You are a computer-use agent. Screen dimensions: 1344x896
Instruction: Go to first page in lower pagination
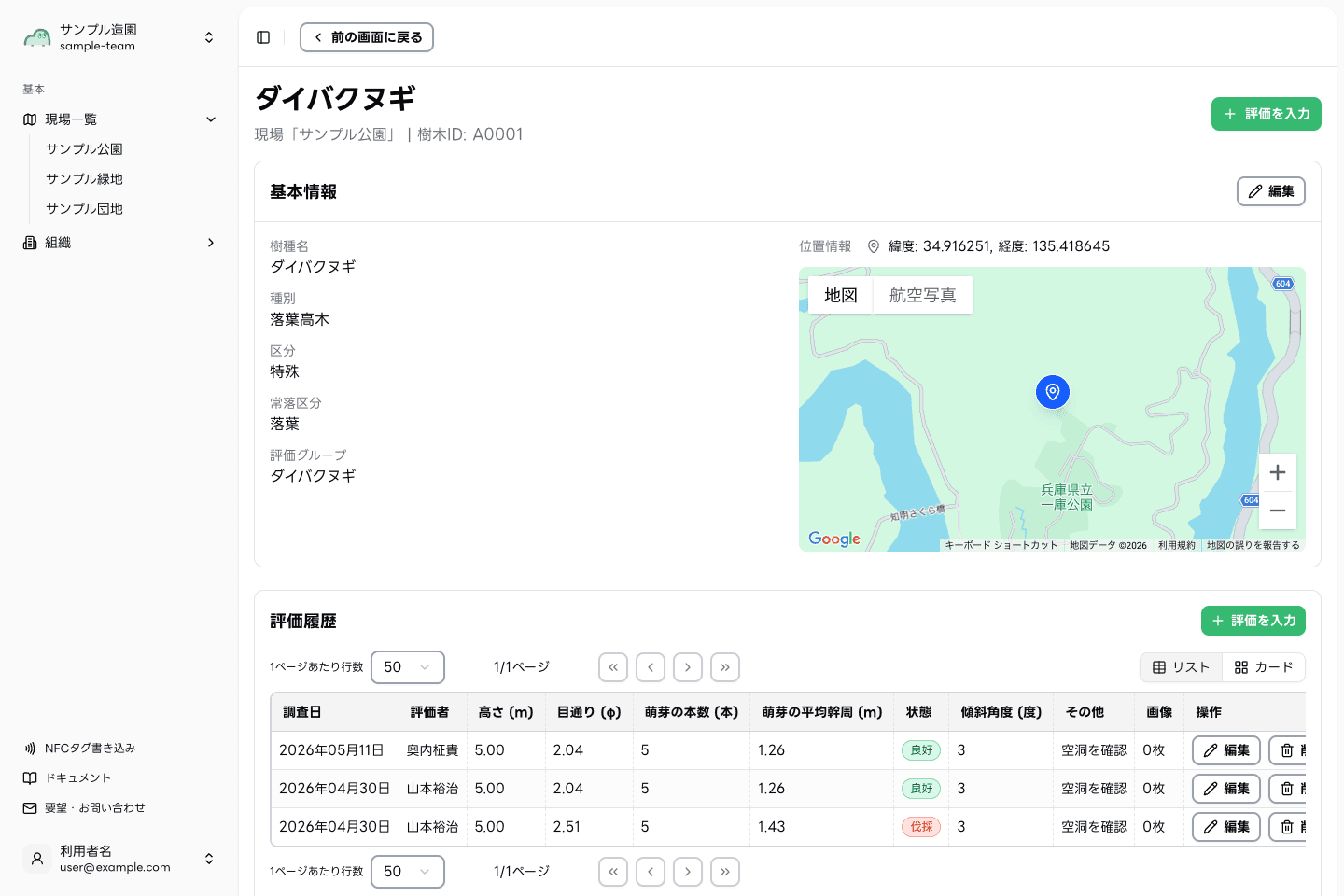pyautogui.click(x=613, y=872)
